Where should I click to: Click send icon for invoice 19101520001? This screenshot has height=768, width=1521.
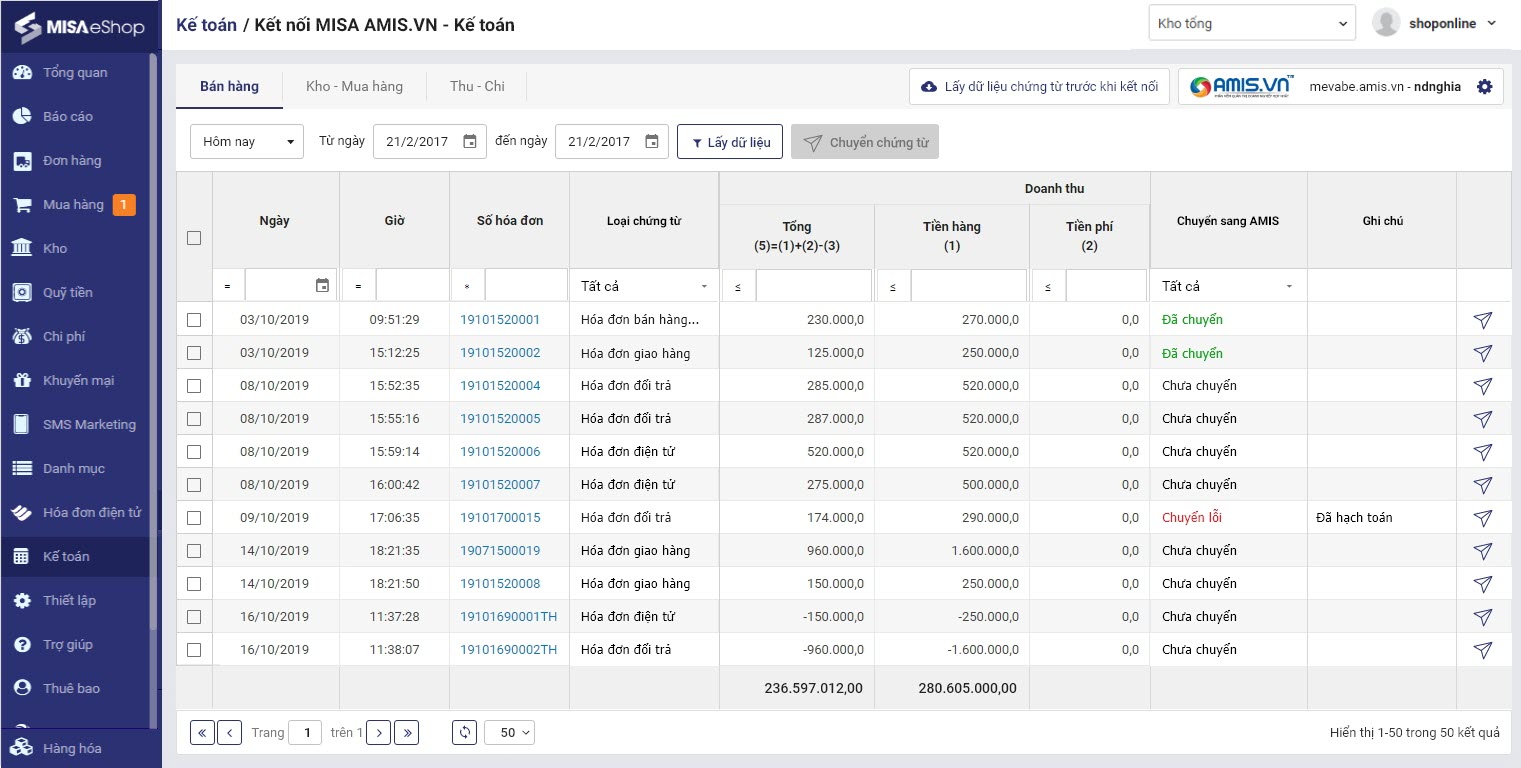click(x=1483, y=320)
